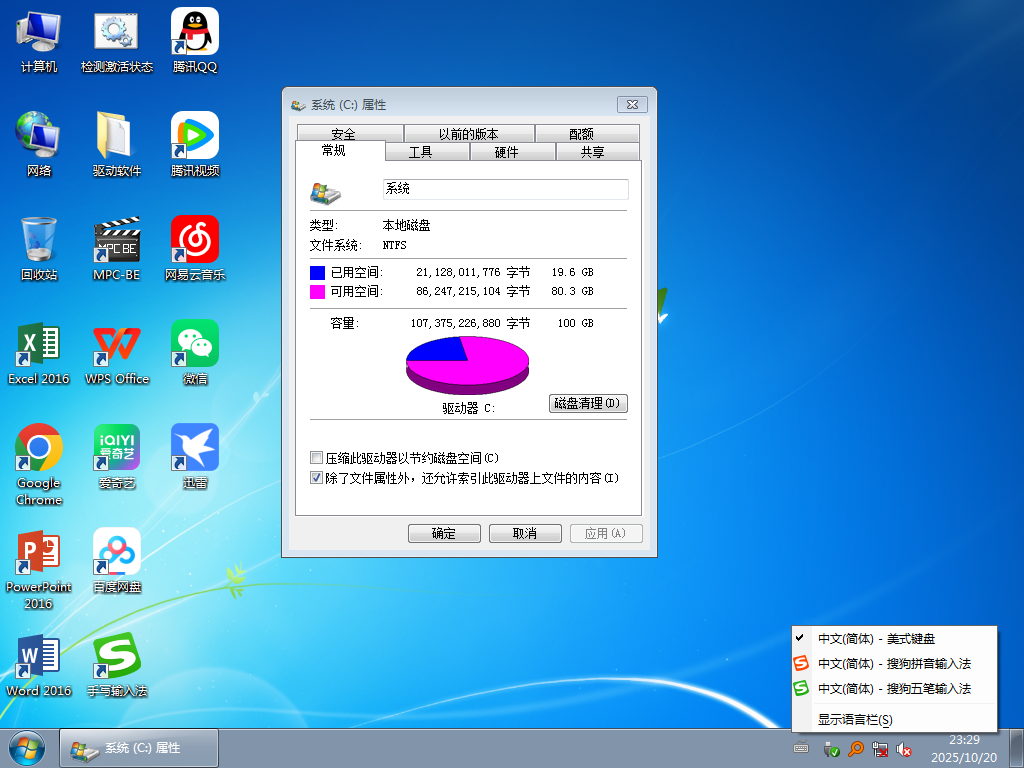1024x768 pixels.
Task: Switch to the 安全 tab
Action: (x=343, y=134)
